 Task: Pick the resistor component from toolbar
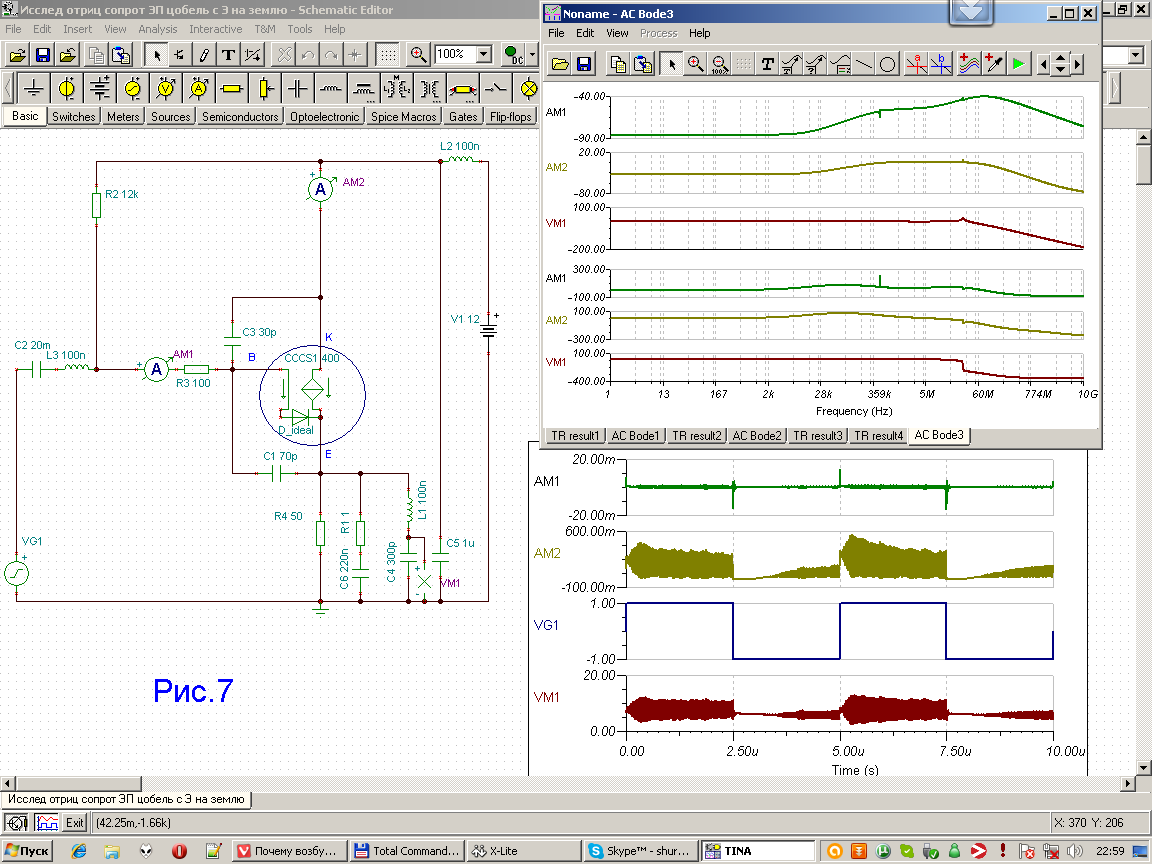pos(231,89)
